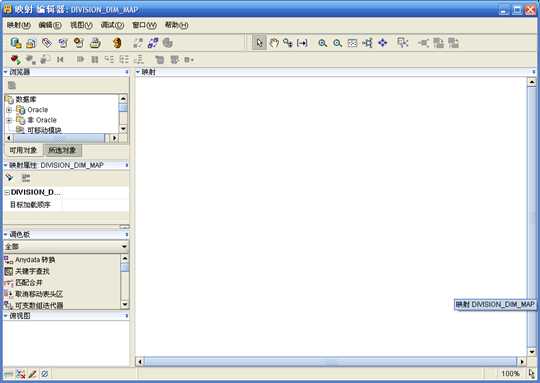Expand the first Oracle tree node
The width and height of the screenshot is (540, 383).
point(9,110)
